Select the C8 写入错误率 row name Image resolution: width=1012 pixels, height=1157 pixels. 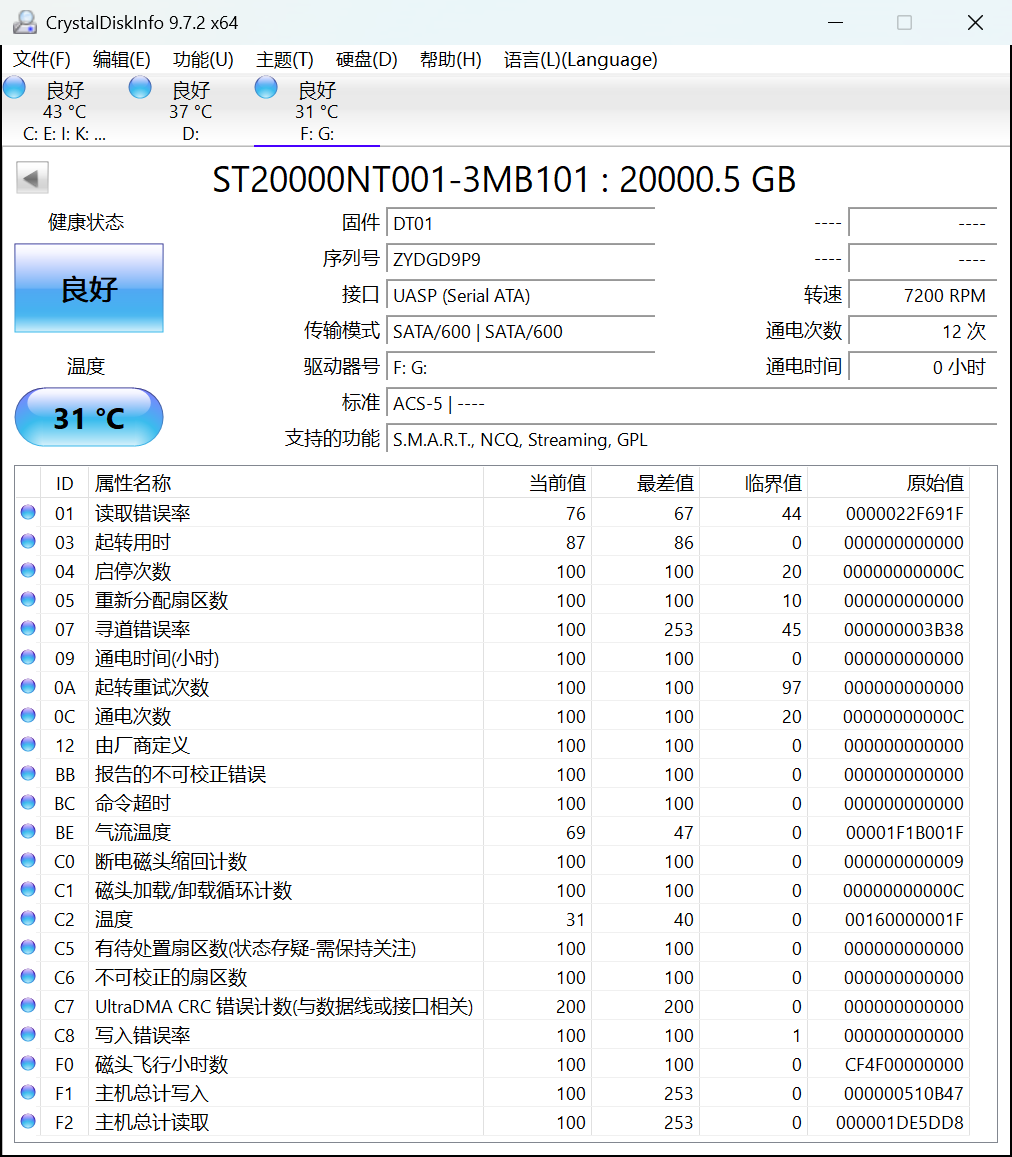(142, 1035)
